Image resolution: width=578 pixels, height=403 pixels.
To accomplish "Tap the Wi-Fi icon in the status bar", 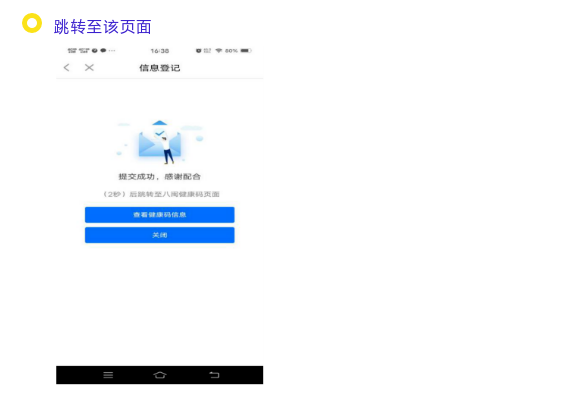I will point(219,51).
